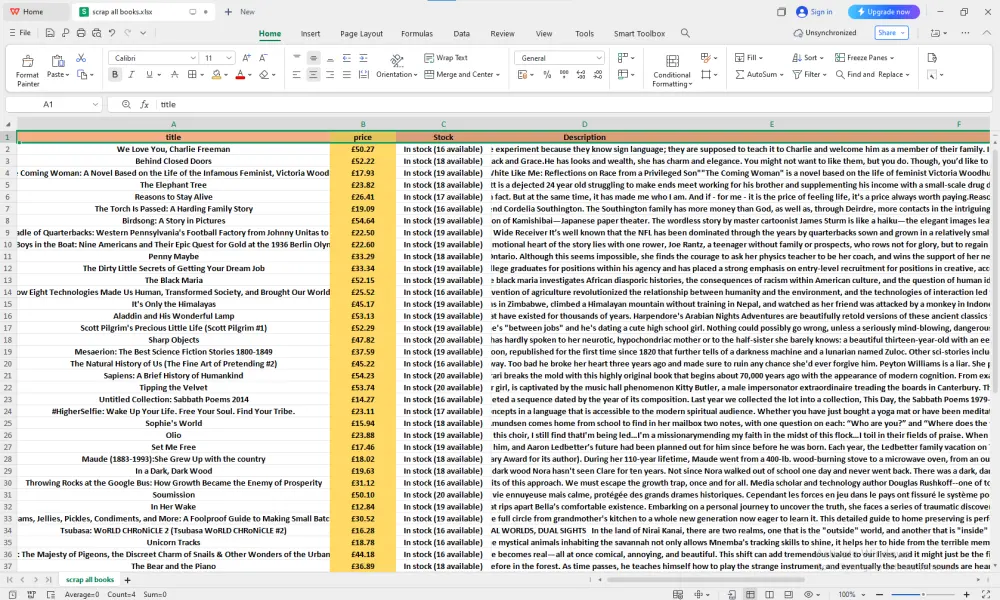
Task: Expand the General number format dropdown
Action: (x=599, y=58)
